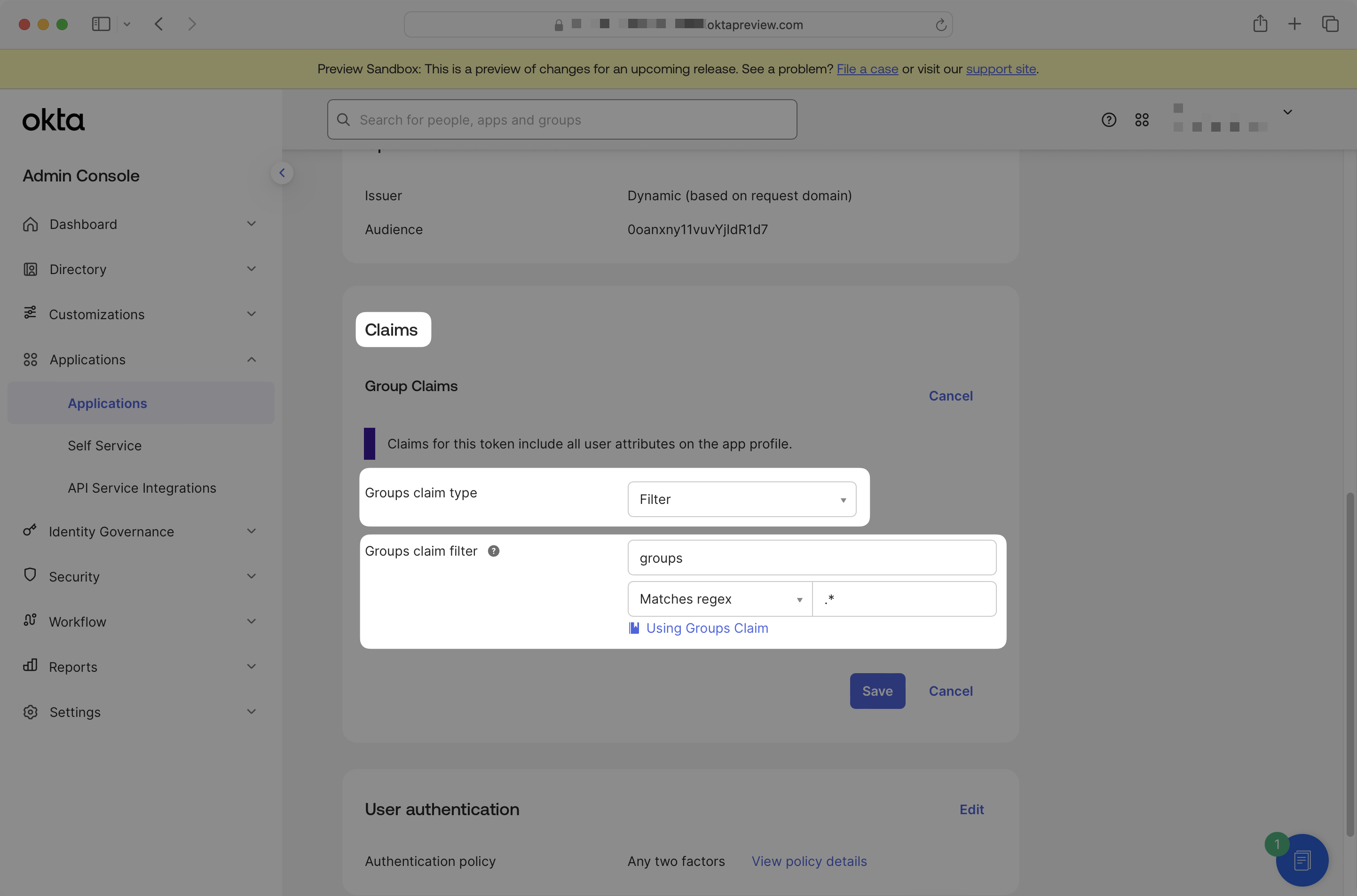This screenshot has width=1357, height=896.
Task: Click the Settings gear icon
Action: tap(30, 711)
